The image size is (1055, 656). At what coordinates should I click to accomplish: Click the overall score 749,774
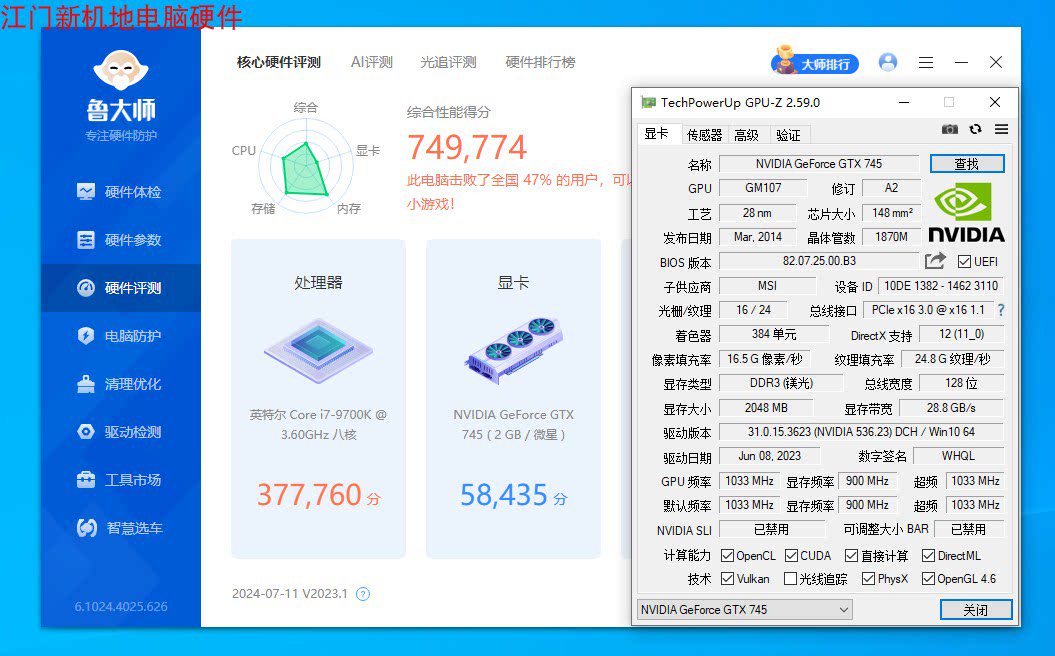click(467, 147)
